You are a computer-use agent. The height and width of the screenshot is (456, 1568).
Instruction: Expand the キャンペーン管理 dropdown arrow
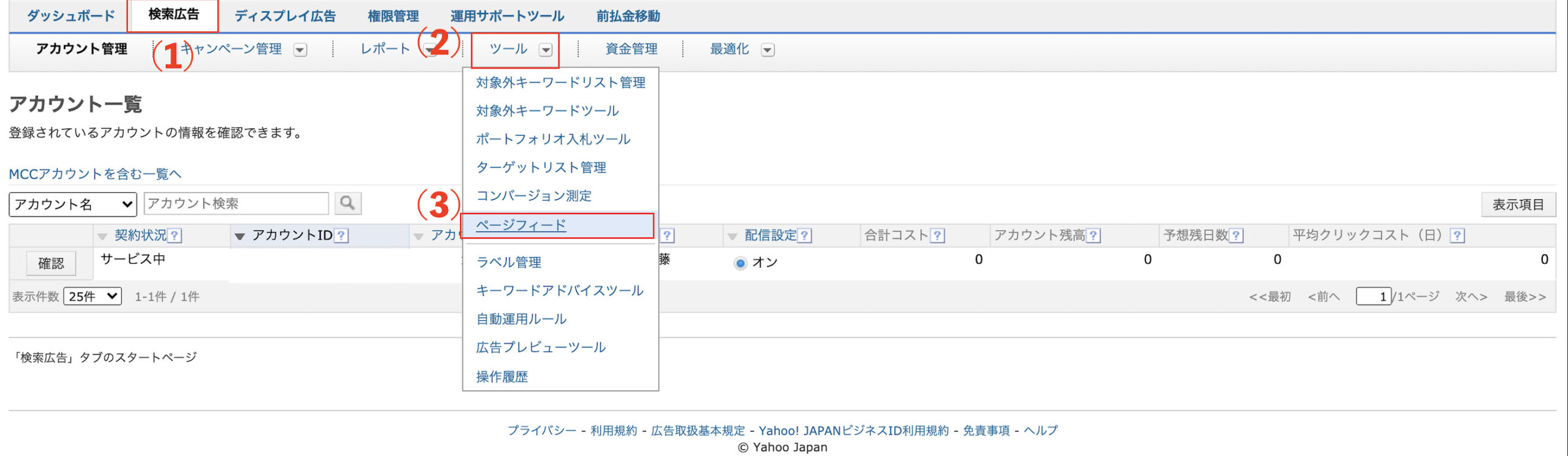[300, 50]
